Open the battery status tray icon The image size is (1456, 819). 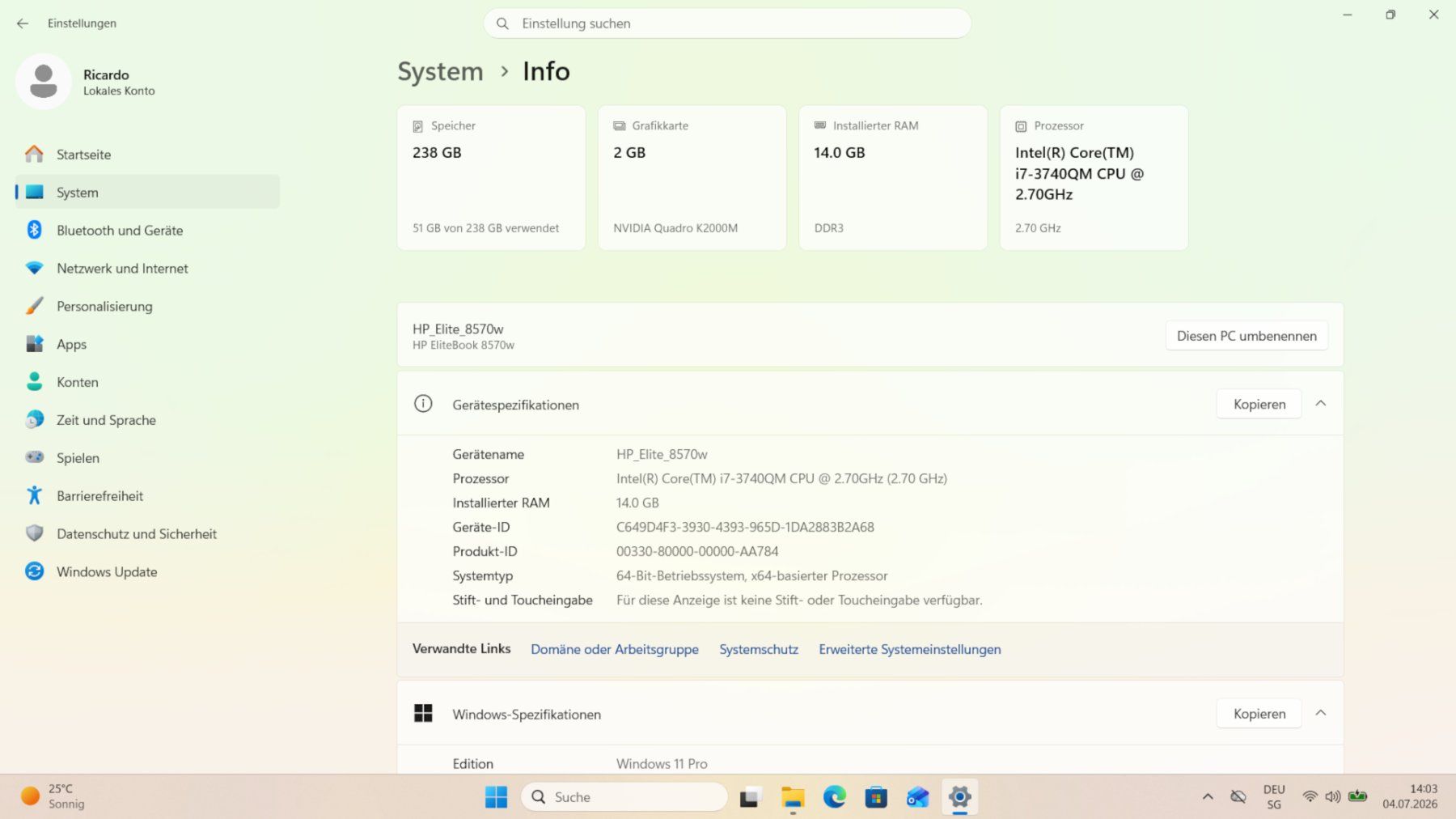tap(1357, 796)
